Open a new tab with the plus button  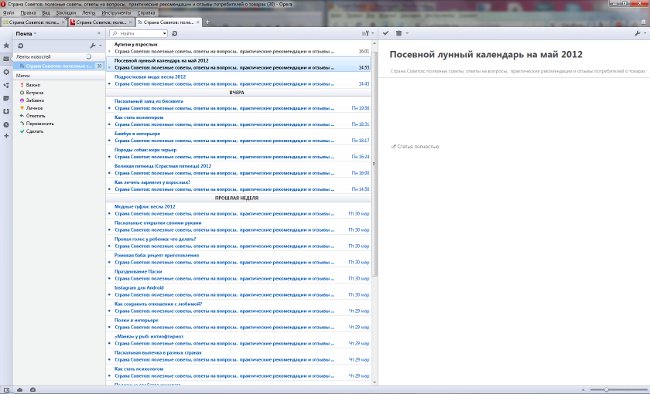pyautogui.click(x=207, y=22)
